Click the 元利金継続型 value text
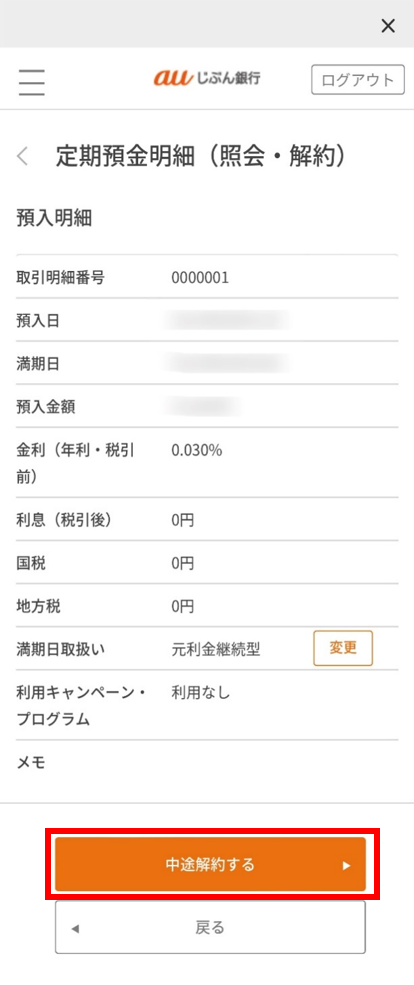The image size is (414, 985). (x=216, y=650)
